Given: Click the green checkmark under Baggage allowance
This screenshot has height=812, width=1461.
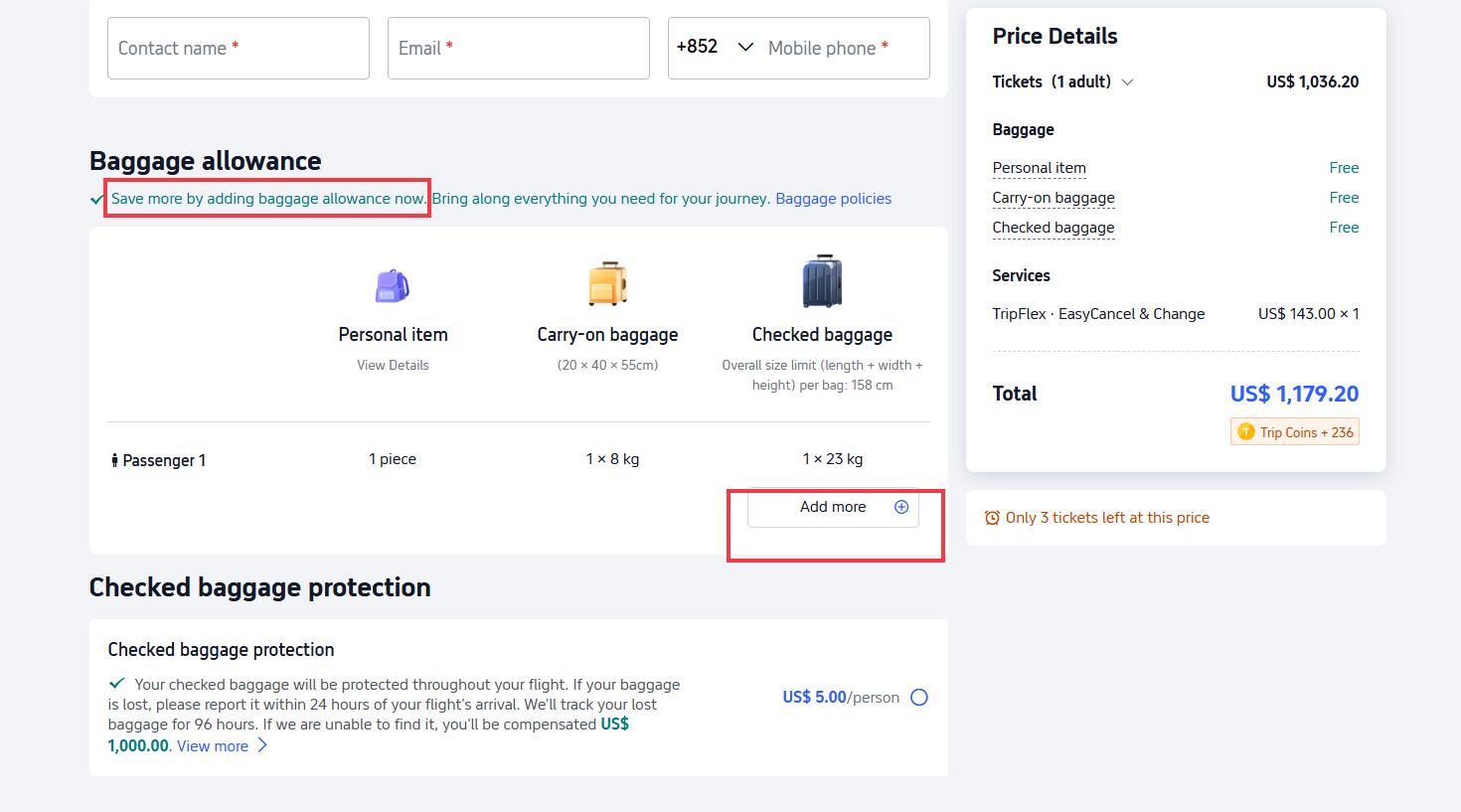Looking at the screenshot, I should [x=96, y=200].
